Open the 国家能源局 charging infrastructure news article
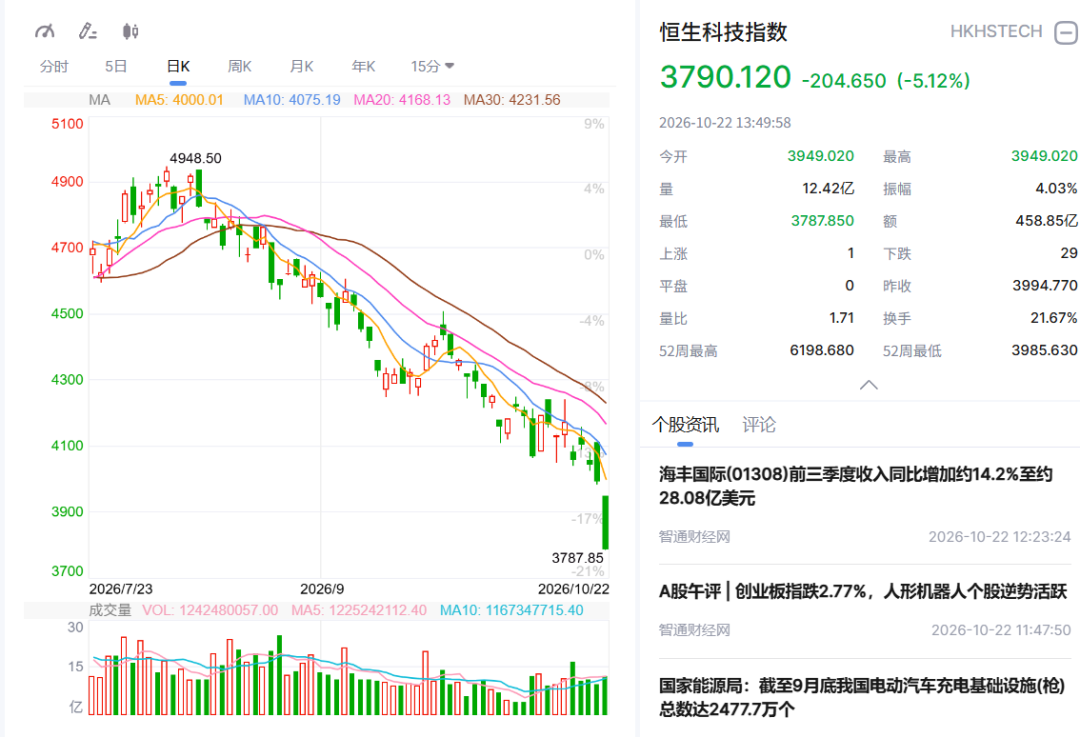 click(x=862, y=697)
